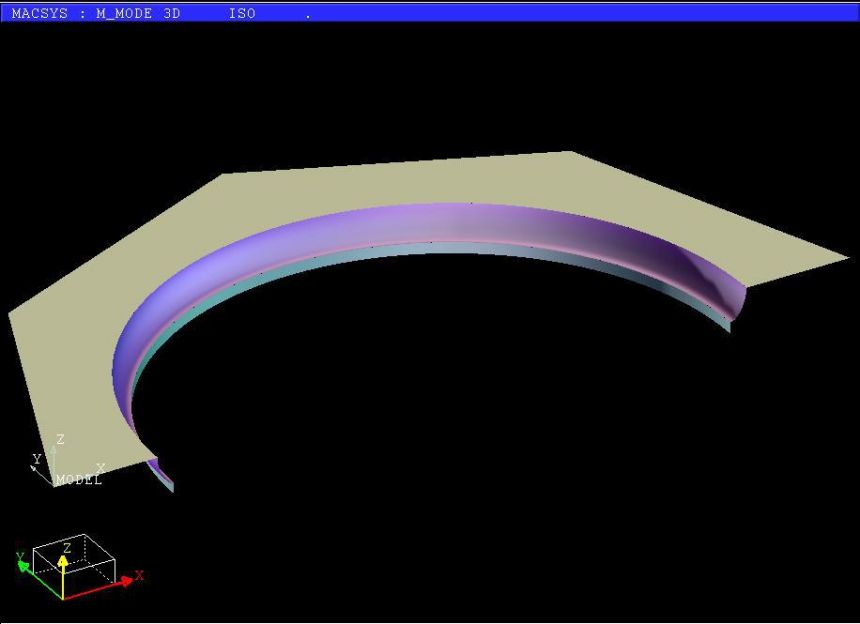Screen dimensions: 860x624
Task: Click the MODEL coordinate origin label
Action: [78, 480]
